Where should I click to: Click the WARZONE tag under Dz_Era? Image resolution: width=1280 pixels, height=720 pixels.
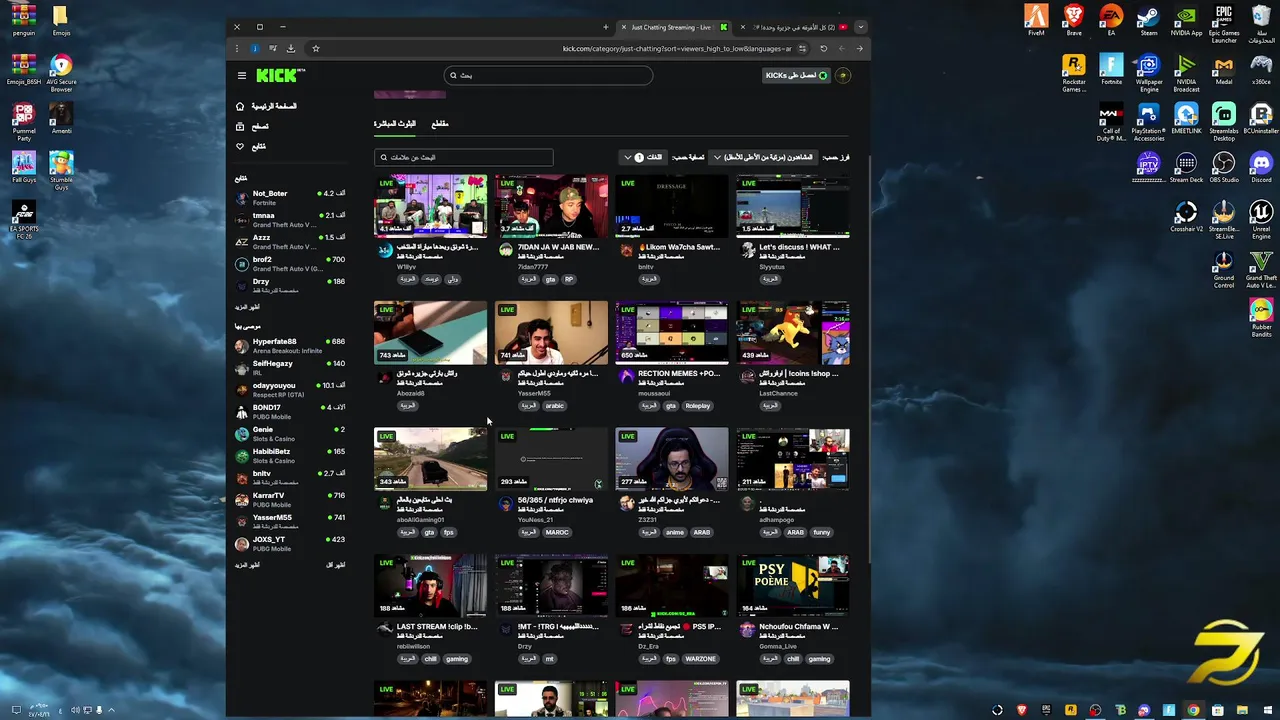coord(702,659)
